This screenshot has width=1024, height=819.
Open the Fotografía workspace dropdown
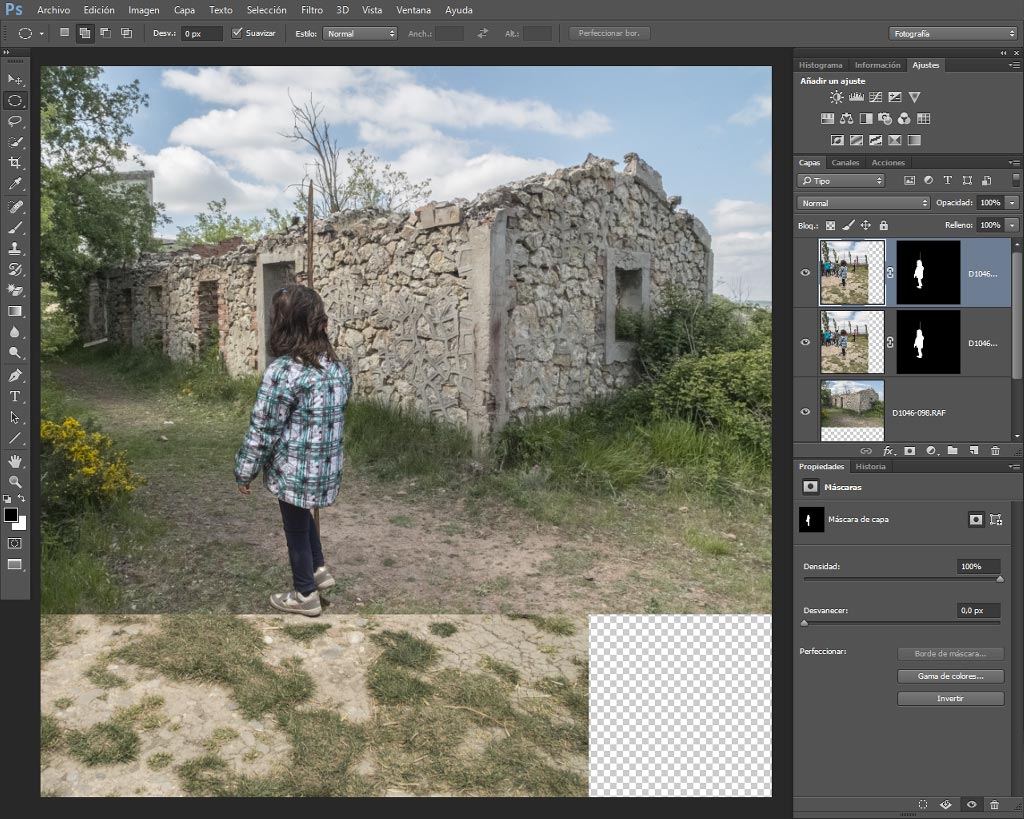(x=953, y=33)
